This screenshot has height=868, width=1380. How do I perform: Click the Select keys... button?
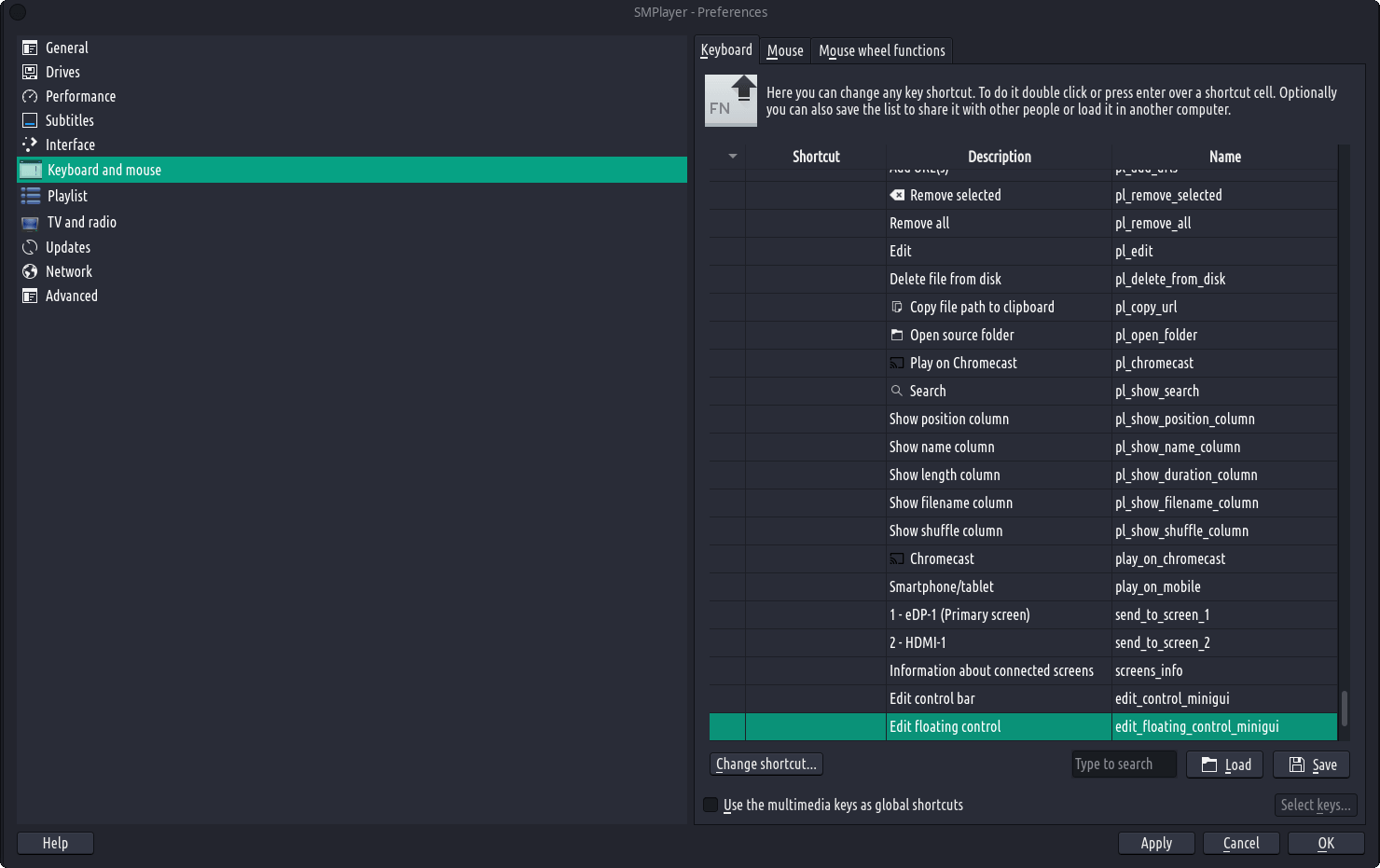click(1316, 805)
